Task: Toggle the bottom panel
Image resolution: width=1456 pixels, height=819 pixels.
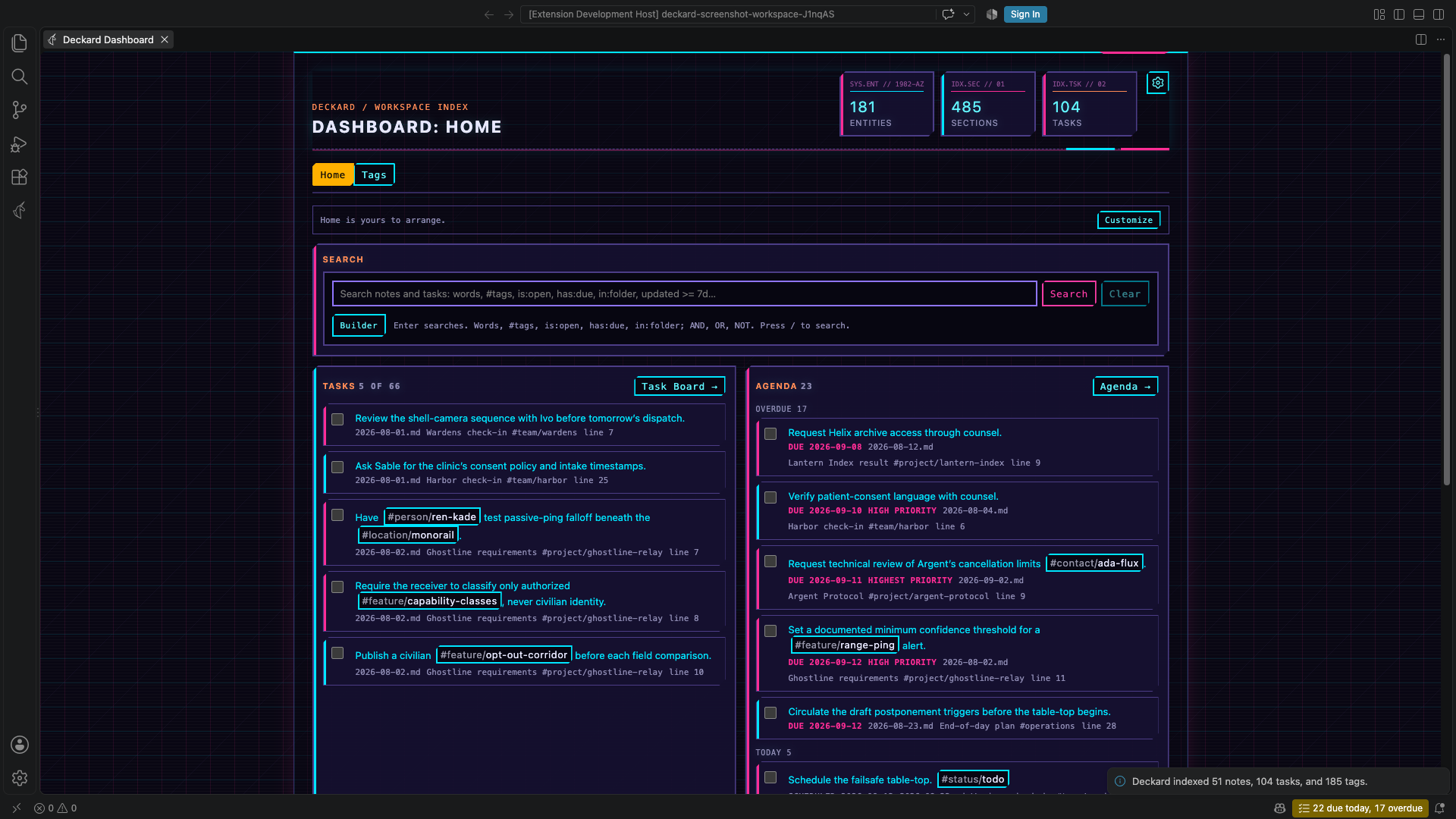Action: click(1419, 14)
